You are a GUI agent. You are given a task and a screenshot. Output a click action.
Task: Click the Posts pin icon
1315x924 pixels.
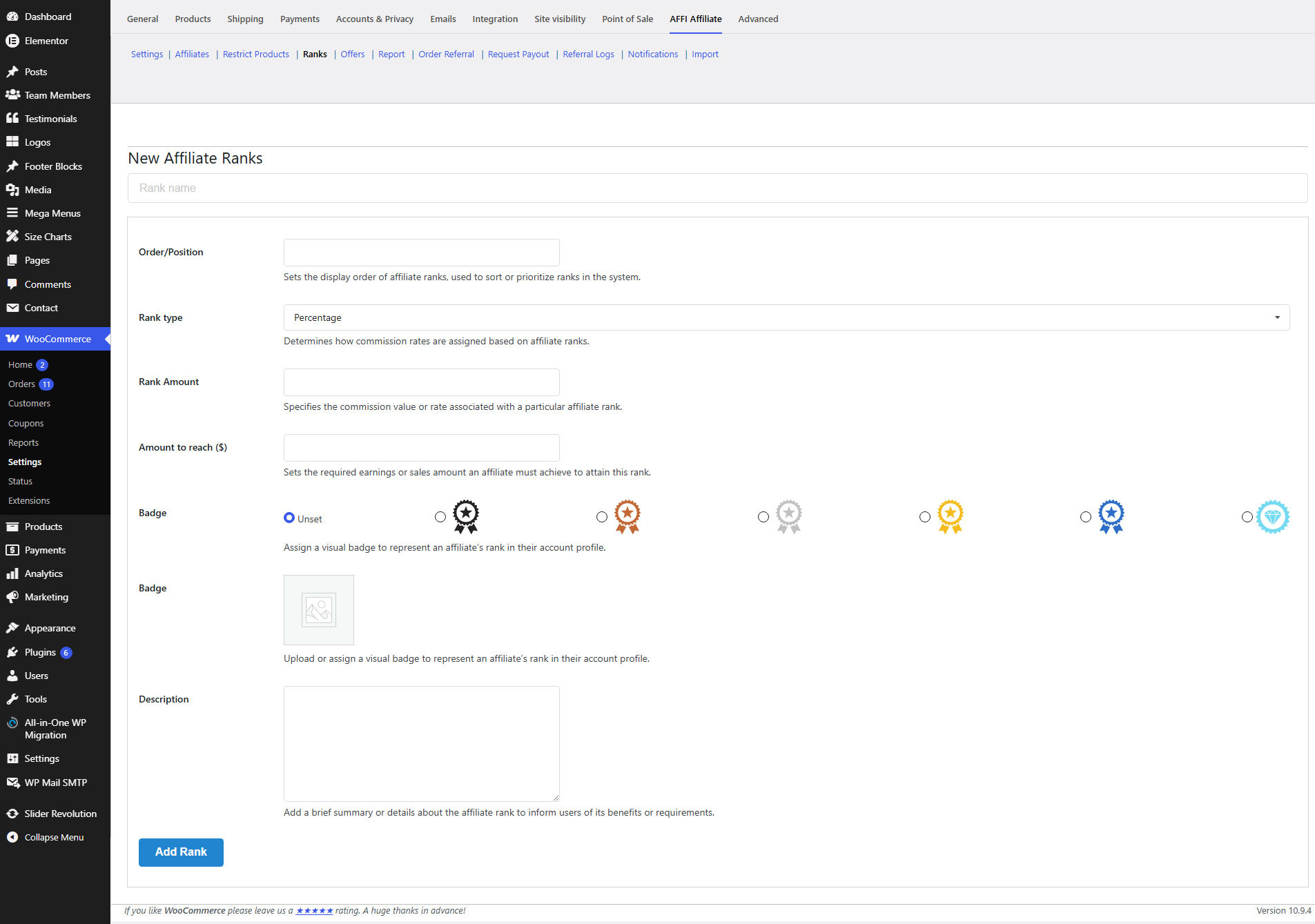tap(12, 72)
